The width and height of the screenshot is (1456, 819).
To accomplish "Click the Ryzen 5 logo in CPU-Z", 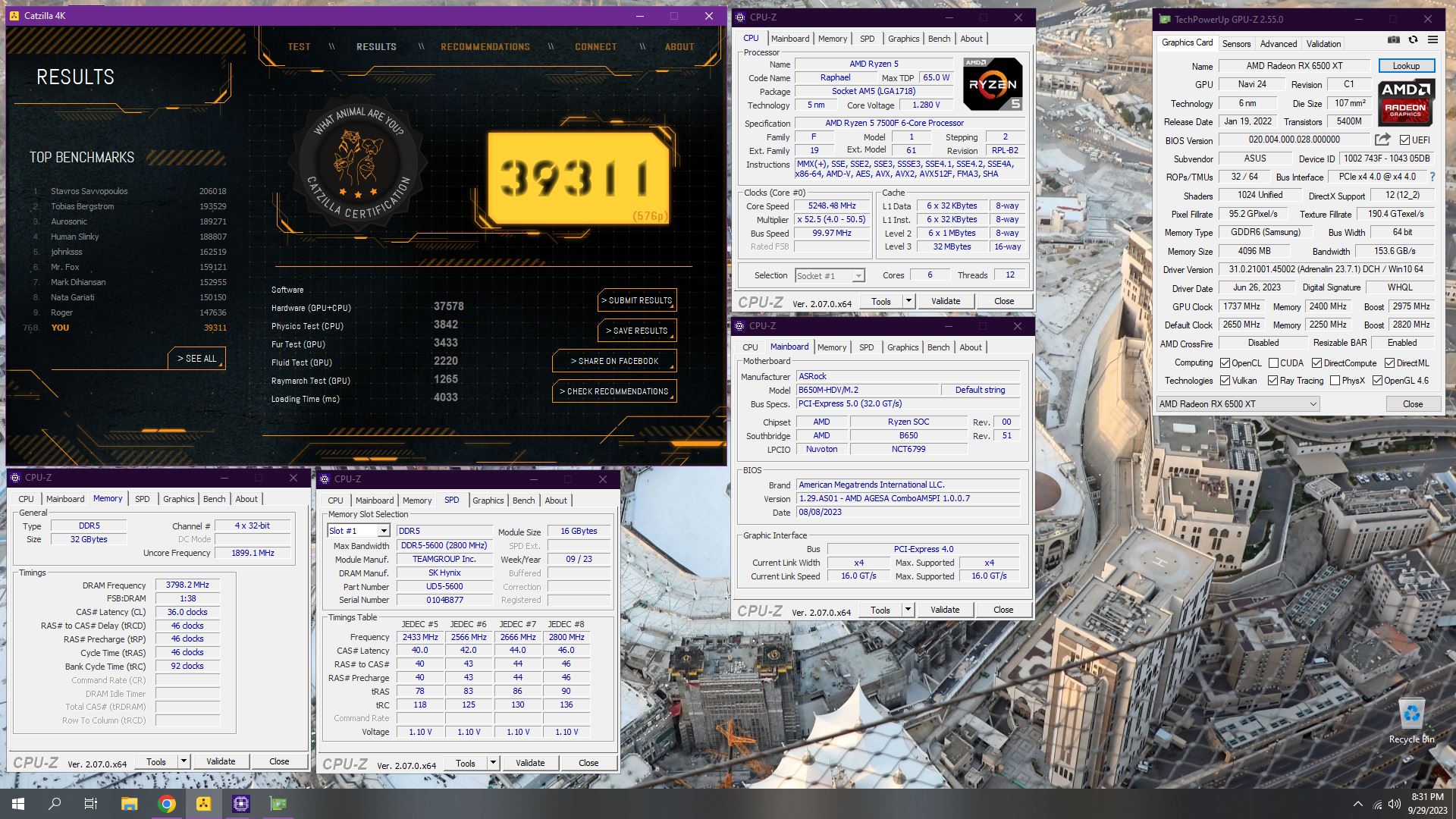I will [993, 84].
